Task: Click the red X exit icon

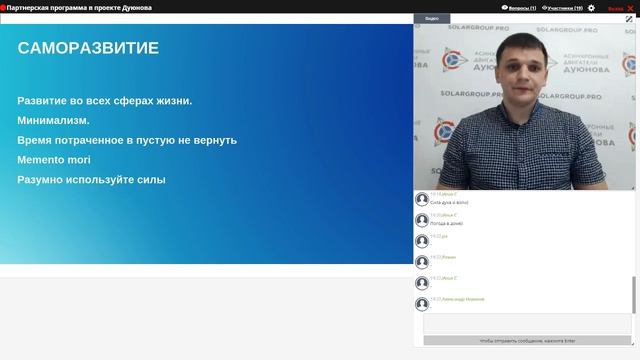Action: [630, 8]
